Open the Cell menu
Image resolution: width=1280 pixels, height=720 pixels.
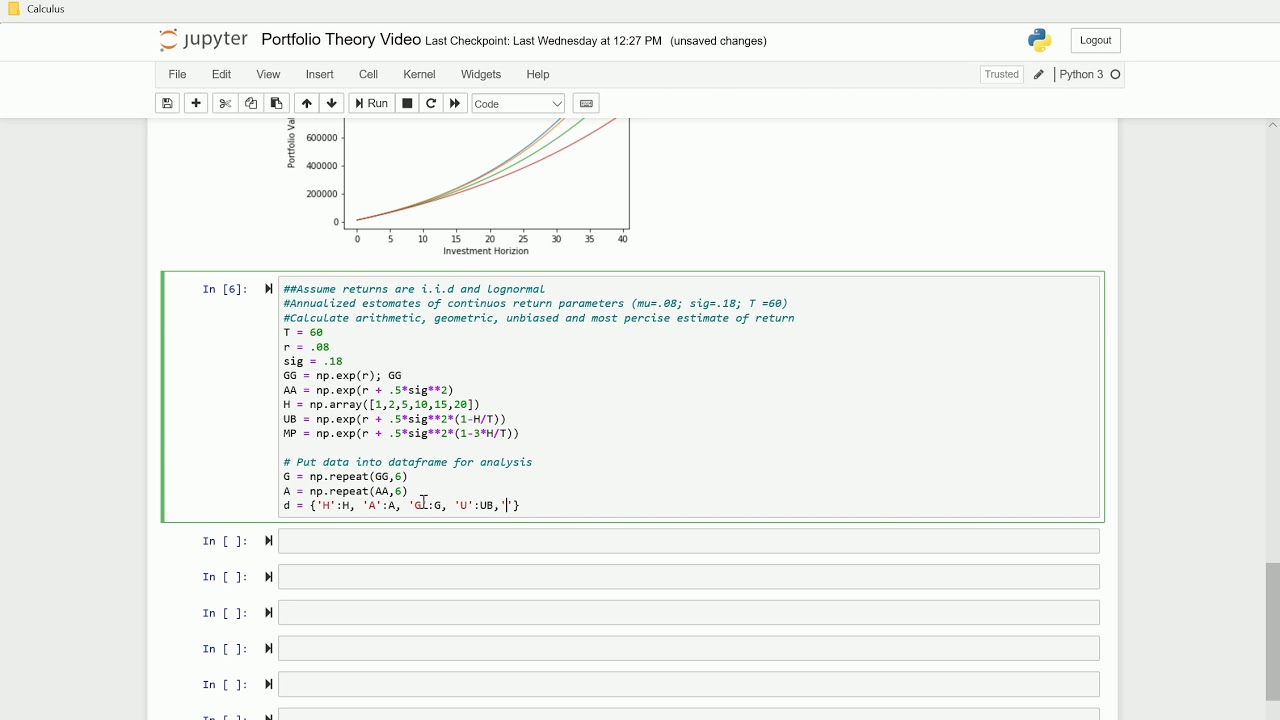click(x=368, y=74)
